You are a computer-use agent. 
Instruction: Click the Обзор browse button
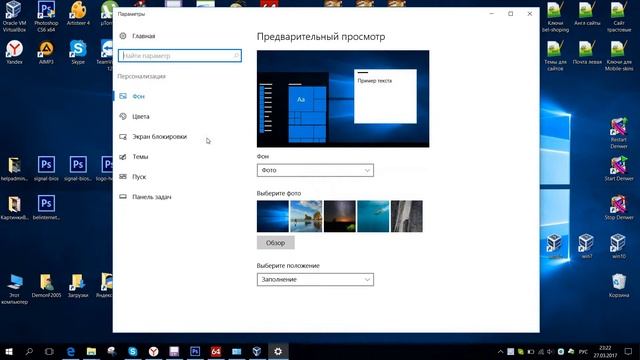(276, 242)
